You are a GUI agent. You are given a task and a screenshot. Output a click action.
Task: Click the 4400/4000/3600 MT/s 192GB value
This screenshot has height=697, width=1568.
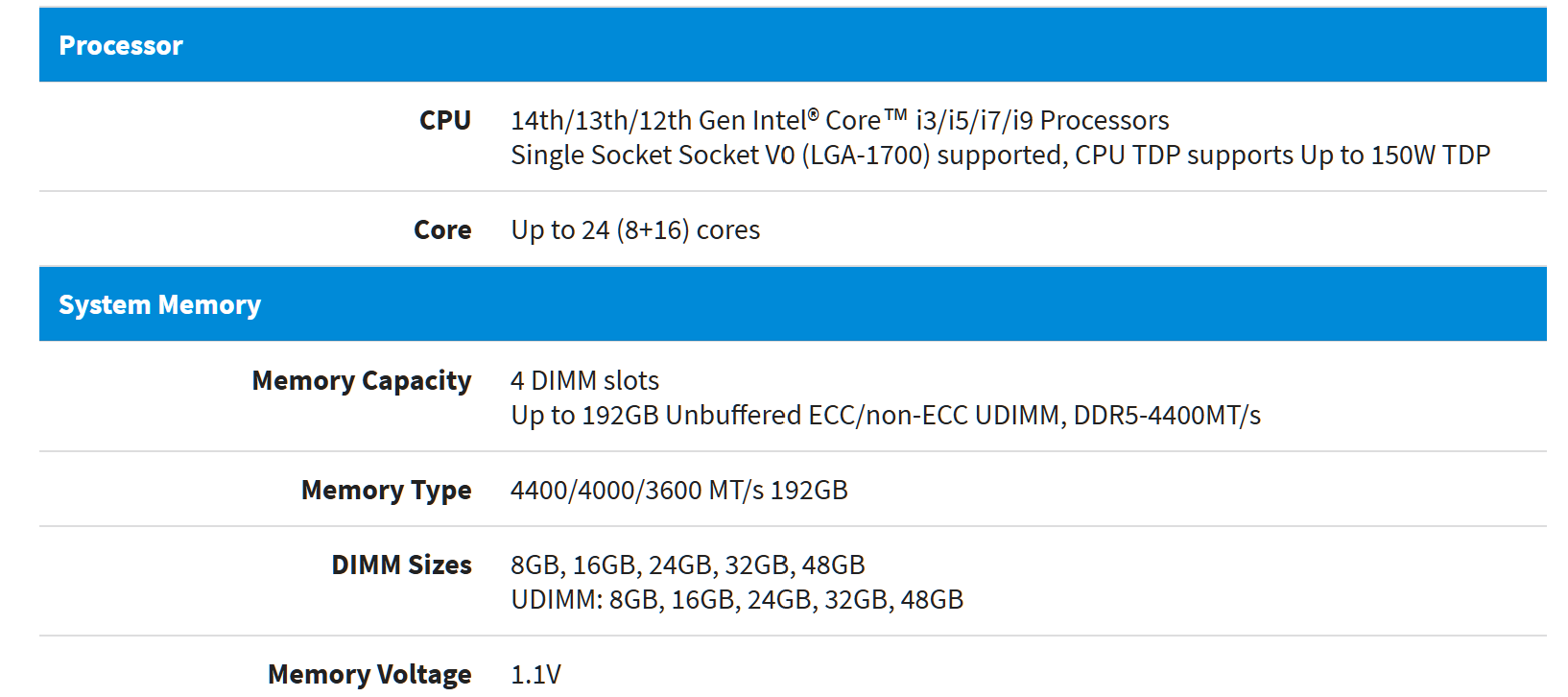pyautogui.click(x=678, y=491)
